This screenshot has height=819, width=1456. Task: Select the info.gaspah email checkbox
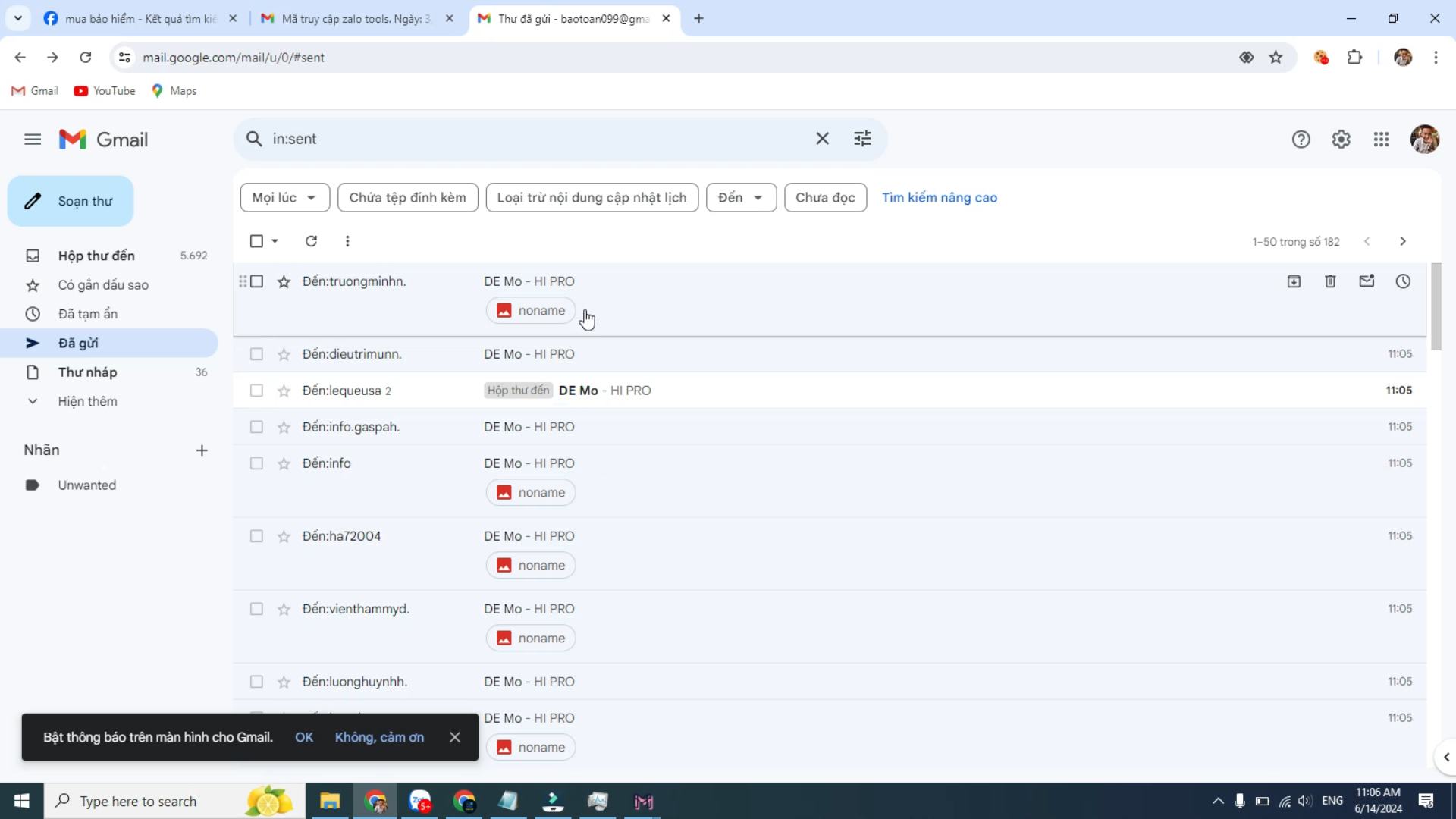(256, 427)
